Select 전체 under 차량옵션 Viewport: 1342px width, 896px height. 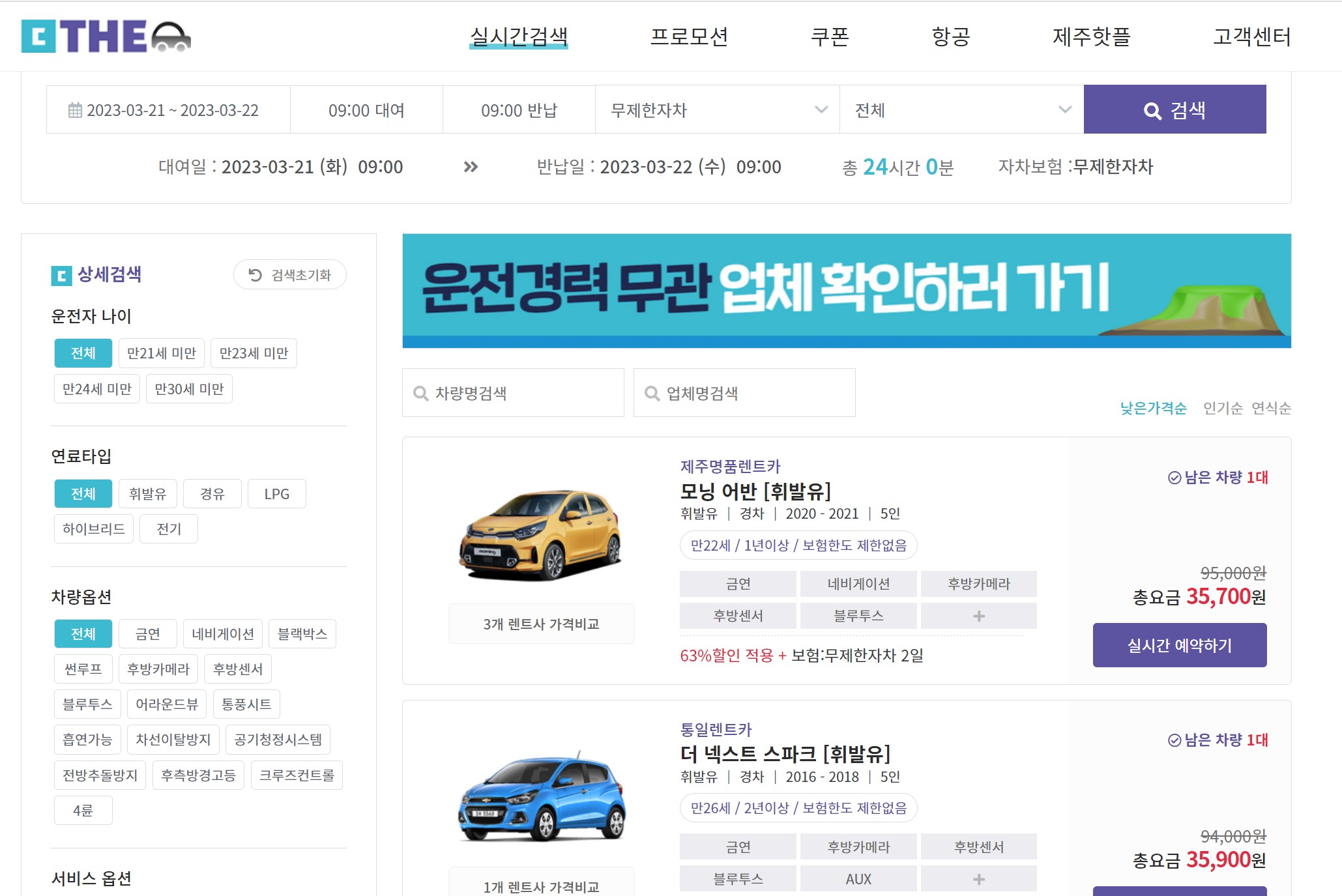point(83,633)
